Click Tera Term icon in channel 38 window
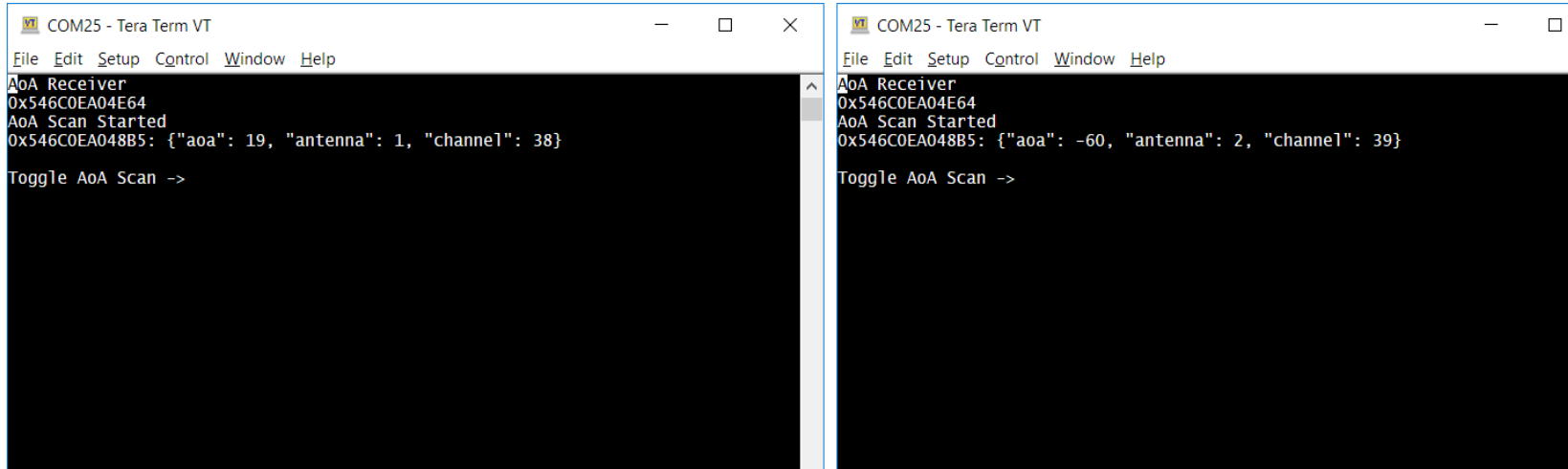 click(x=30, y=25)
